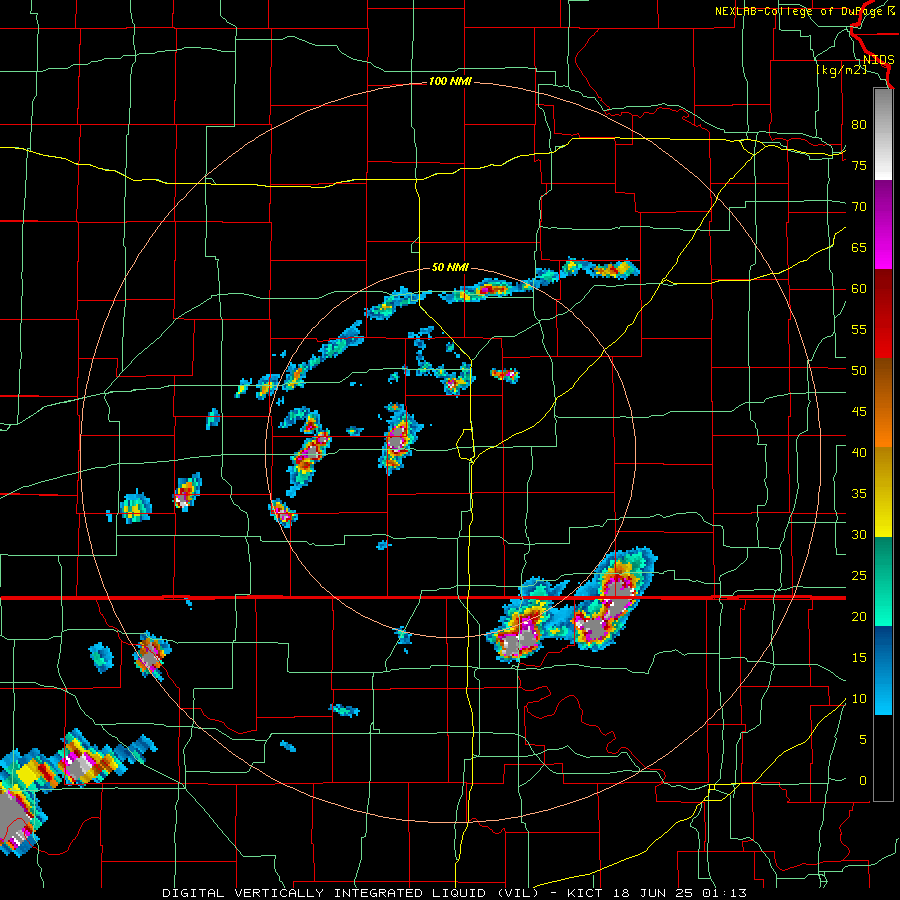Image resolution: width=900 pixels, height=900 pixels.
Task: Click the legend value 15
Action: (x=859, y=658)
